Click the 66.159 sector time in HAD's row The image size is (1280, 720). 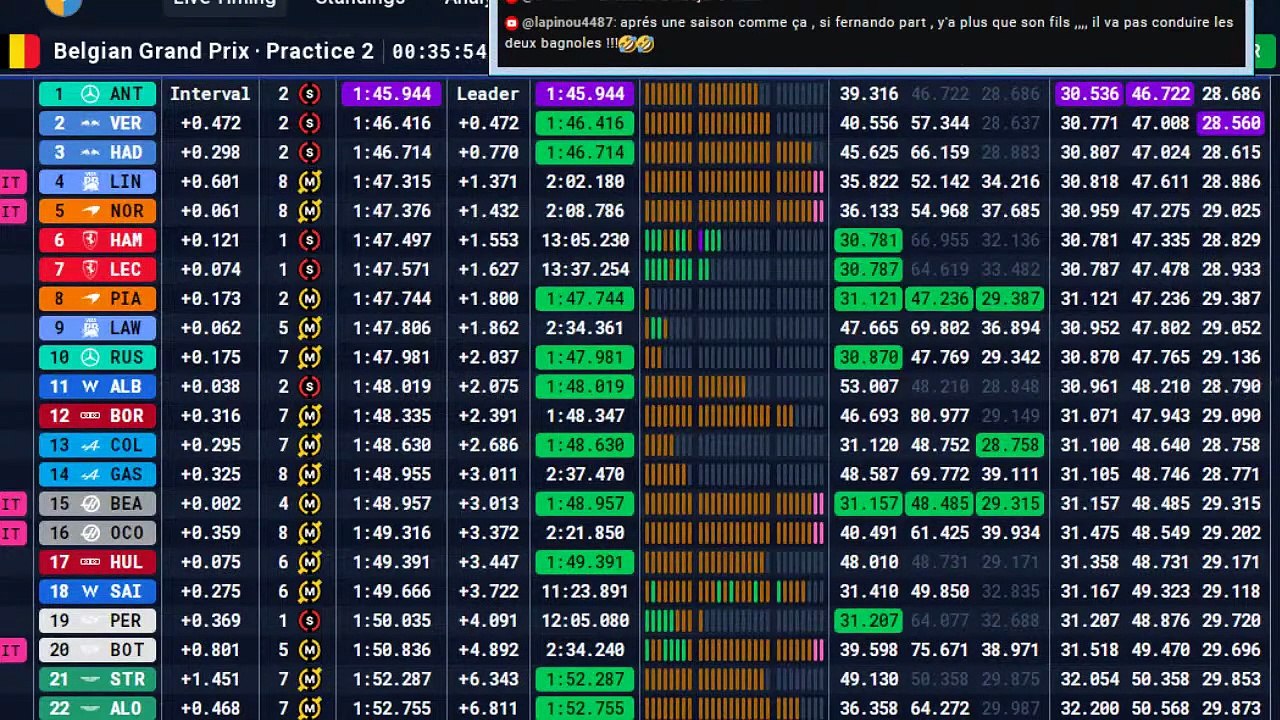pyautogui.click(x=940, y=152)
